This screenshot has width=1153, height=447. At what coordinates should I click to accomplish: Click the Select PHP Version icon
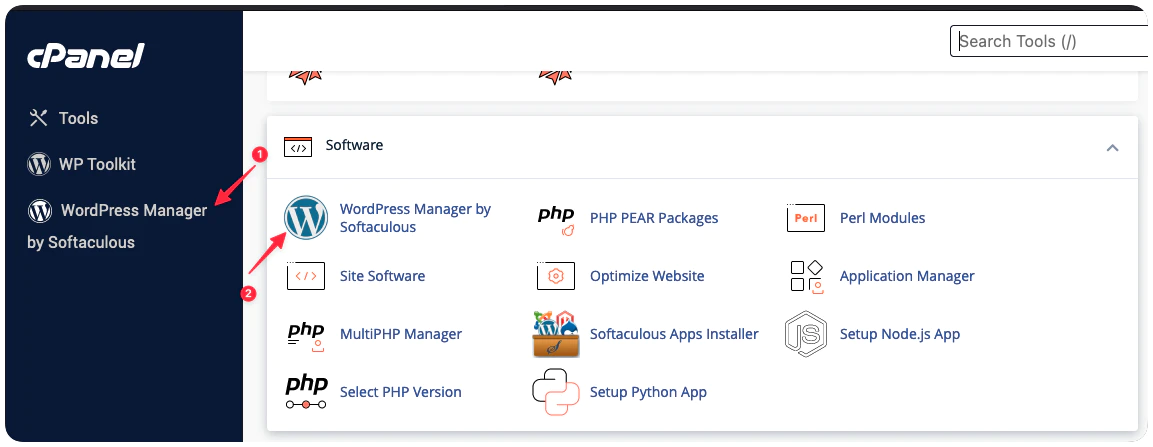point(306,392)
